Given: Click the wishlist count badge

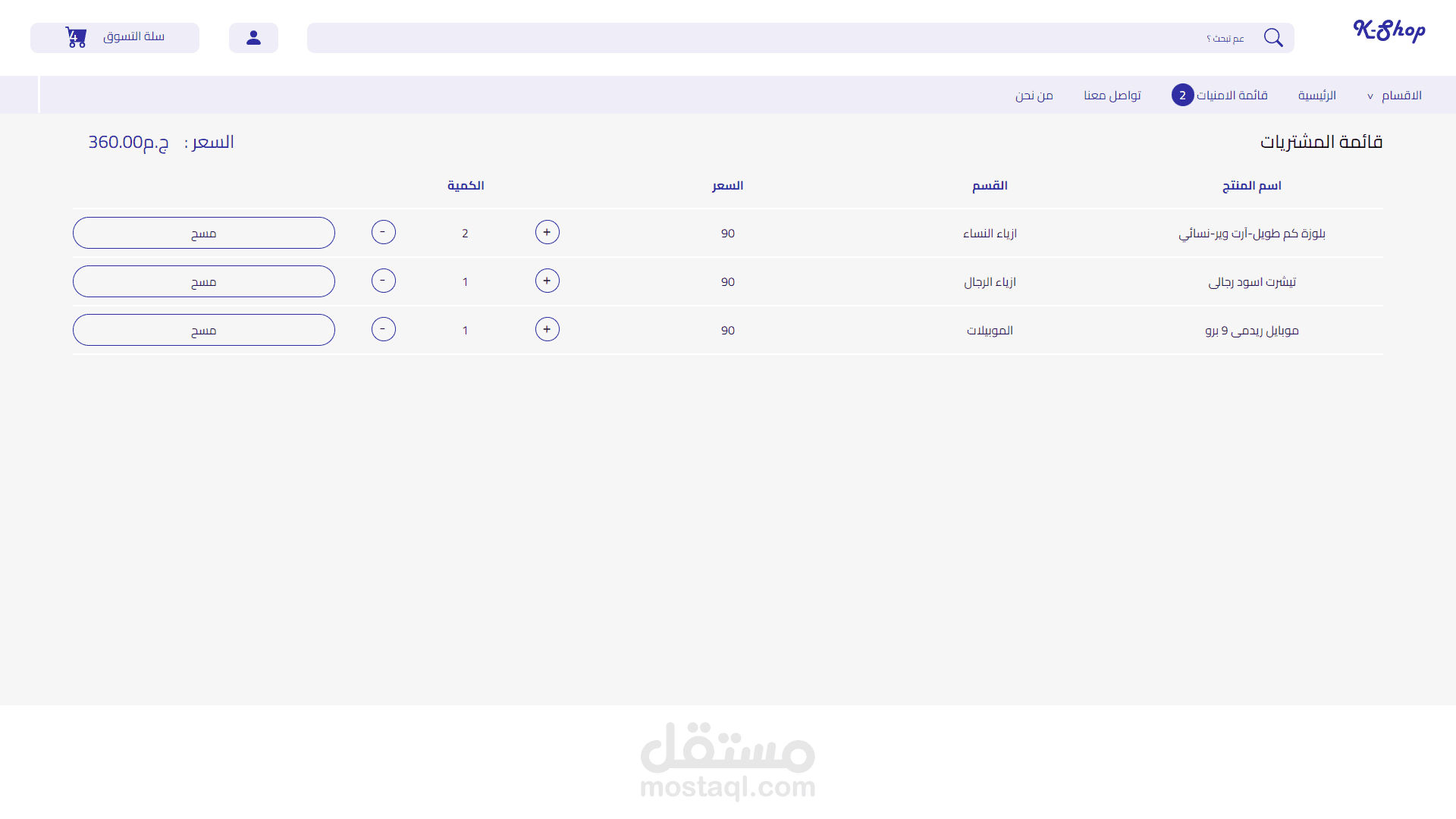Looking at the screenshot, I should point(1182,96).
